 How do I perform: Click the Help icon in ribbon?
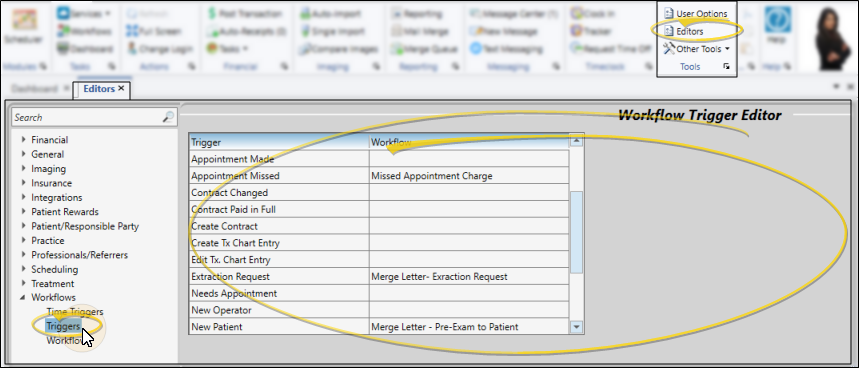tap(778, 26)
